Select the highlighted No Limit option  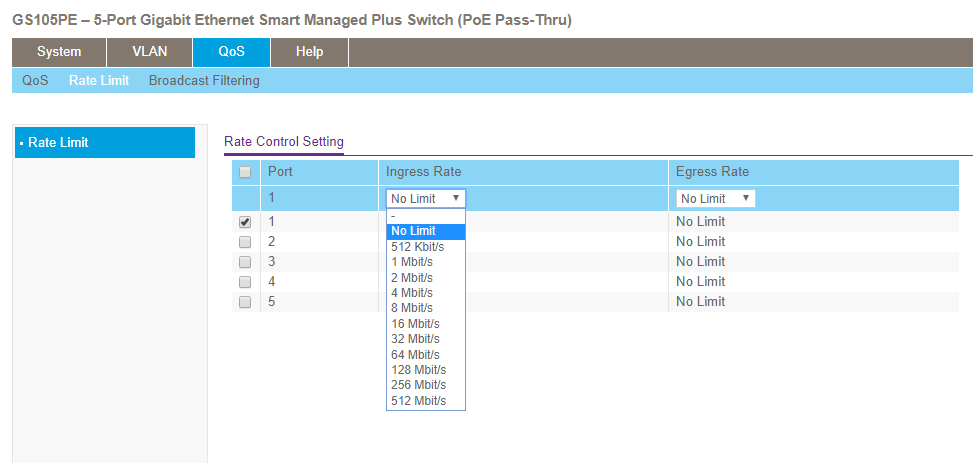click(x=413, y=231)
